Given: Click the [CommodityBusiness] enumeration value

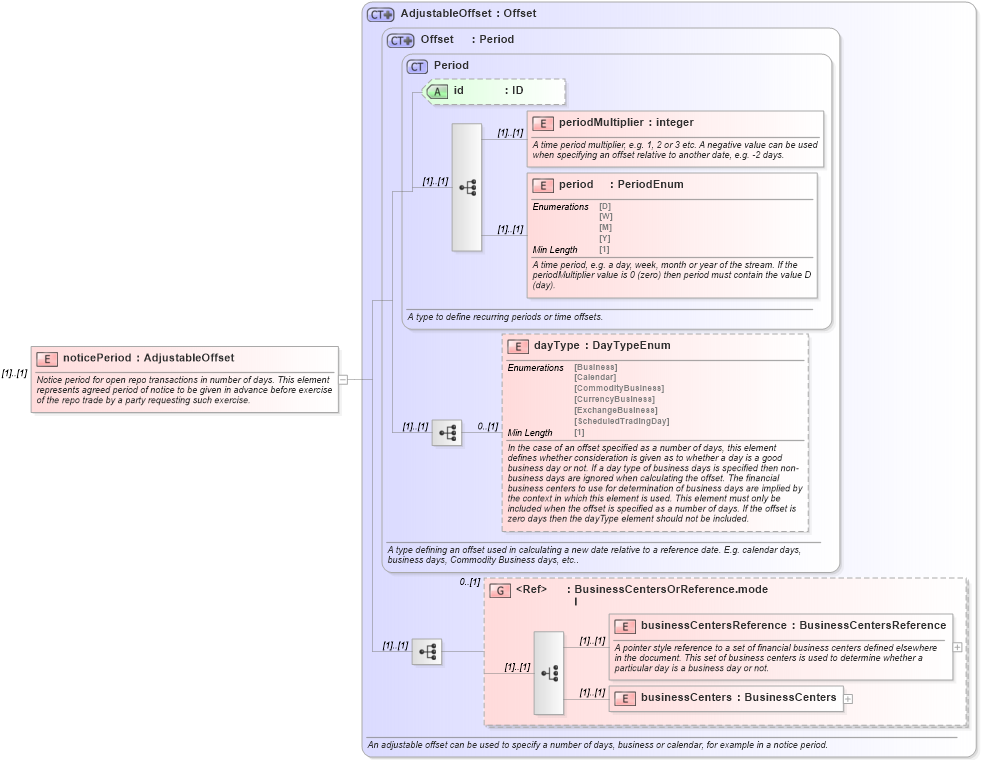Looking at the screenshot, I should 619,388.
